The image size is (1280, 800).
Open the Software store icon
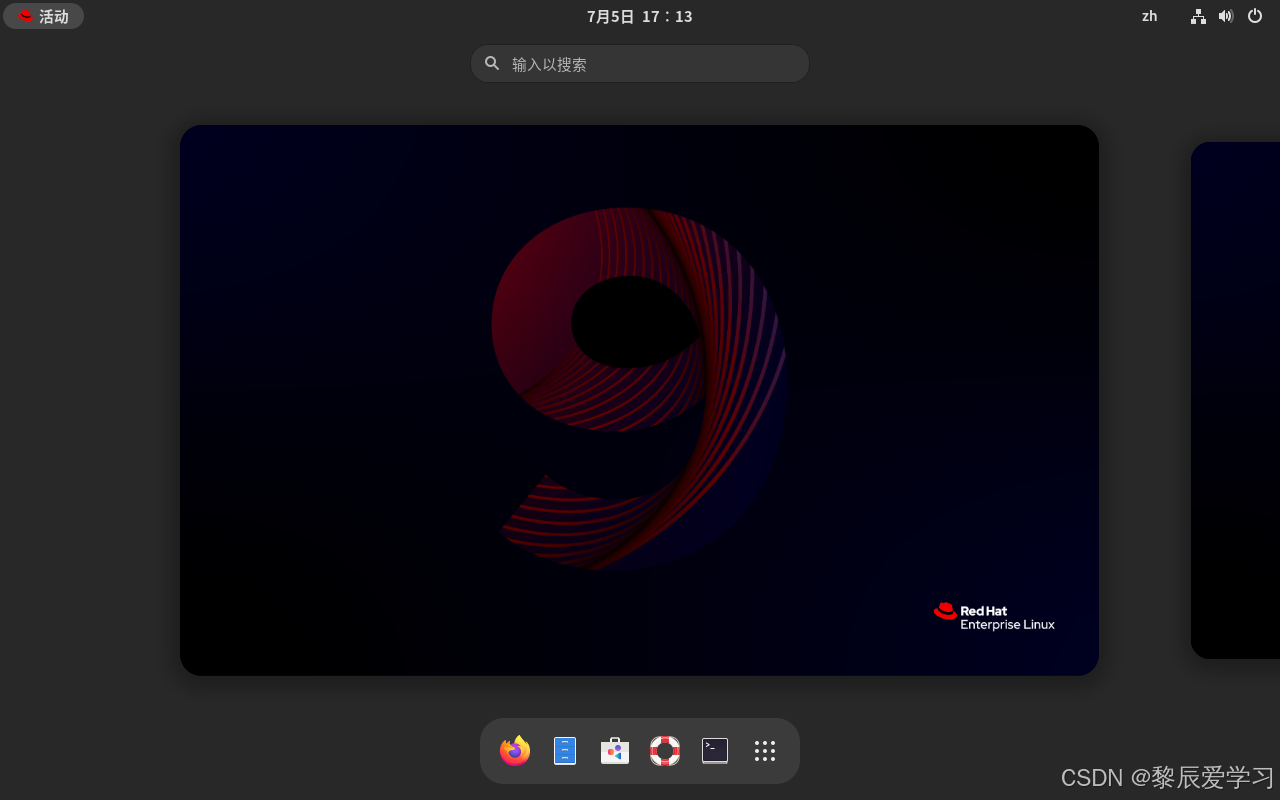(615, 751)
